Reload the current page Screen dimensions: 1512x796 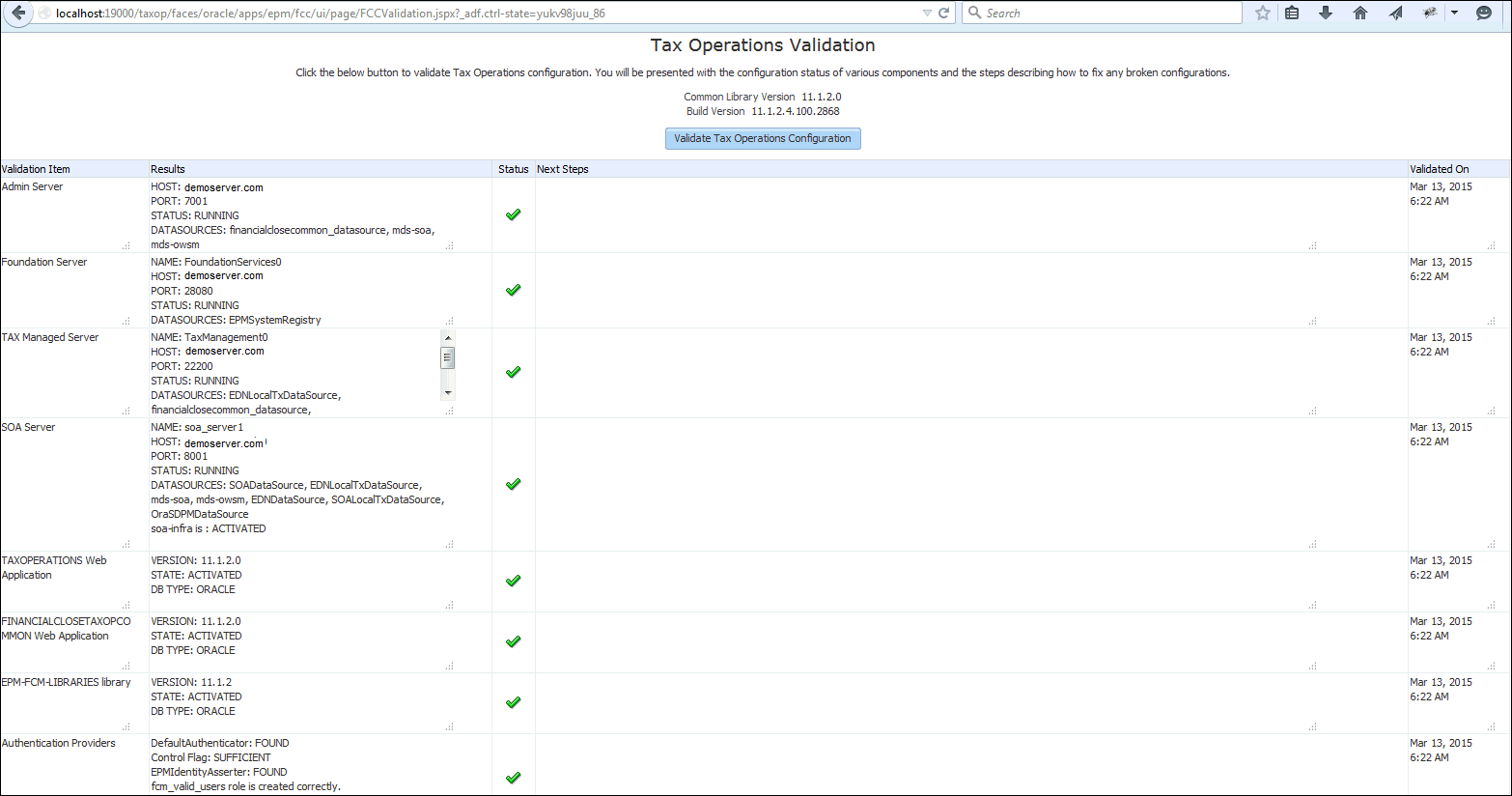click(944, 14)
